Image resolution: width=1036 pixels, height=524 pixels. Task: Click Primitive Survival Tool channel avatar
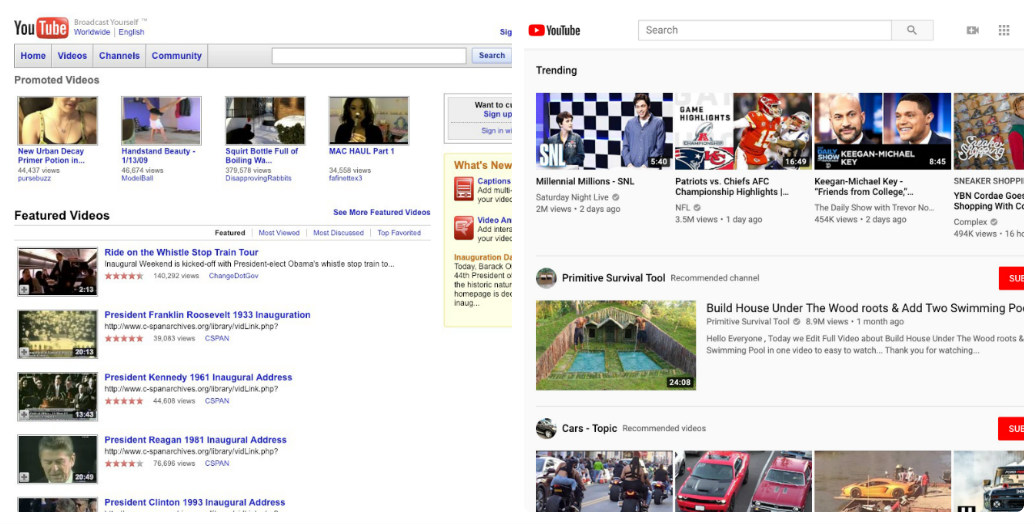pyautogui.click(x=546, y=278)
